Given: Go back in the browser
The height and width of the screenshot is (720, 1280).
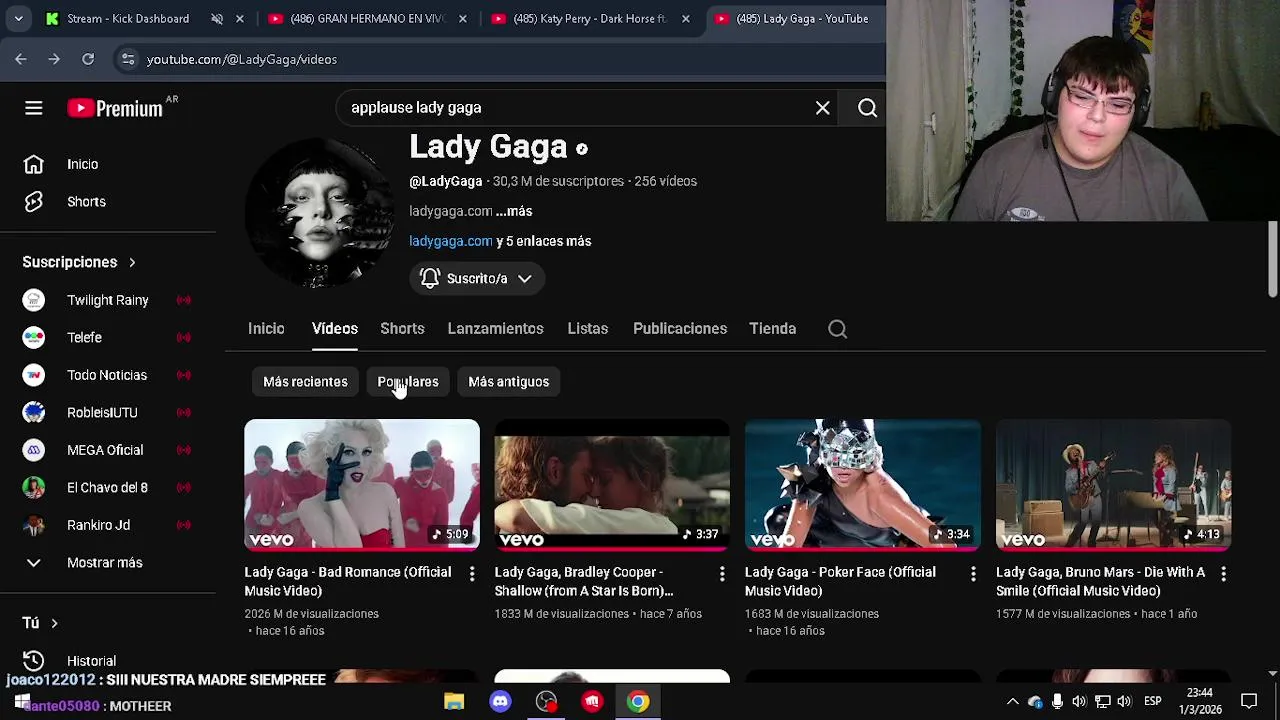Looking at the screenshot, I should pos(21,59).
